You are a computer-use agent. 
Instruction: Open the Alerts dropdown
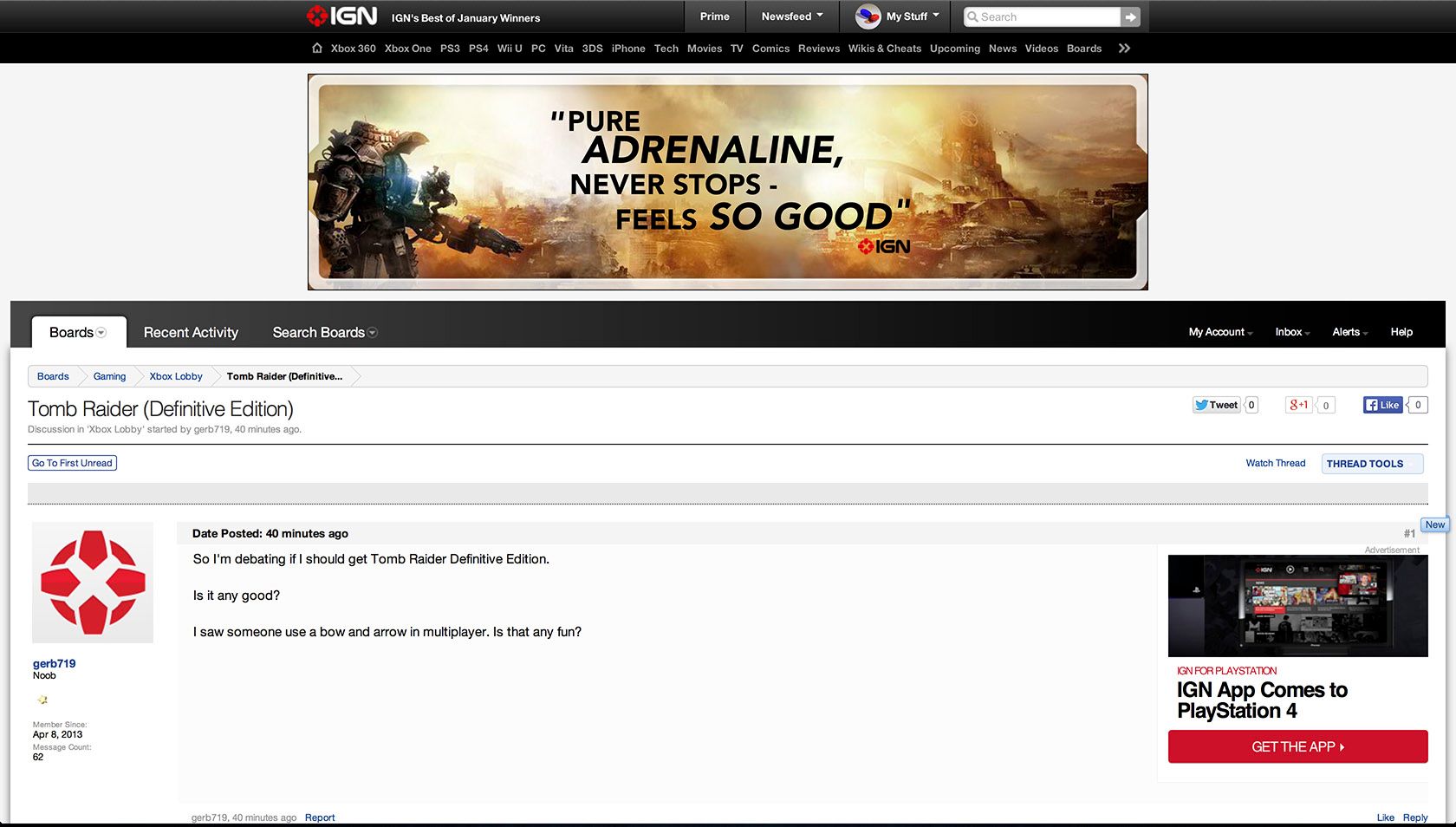[x=1350, y=332]
